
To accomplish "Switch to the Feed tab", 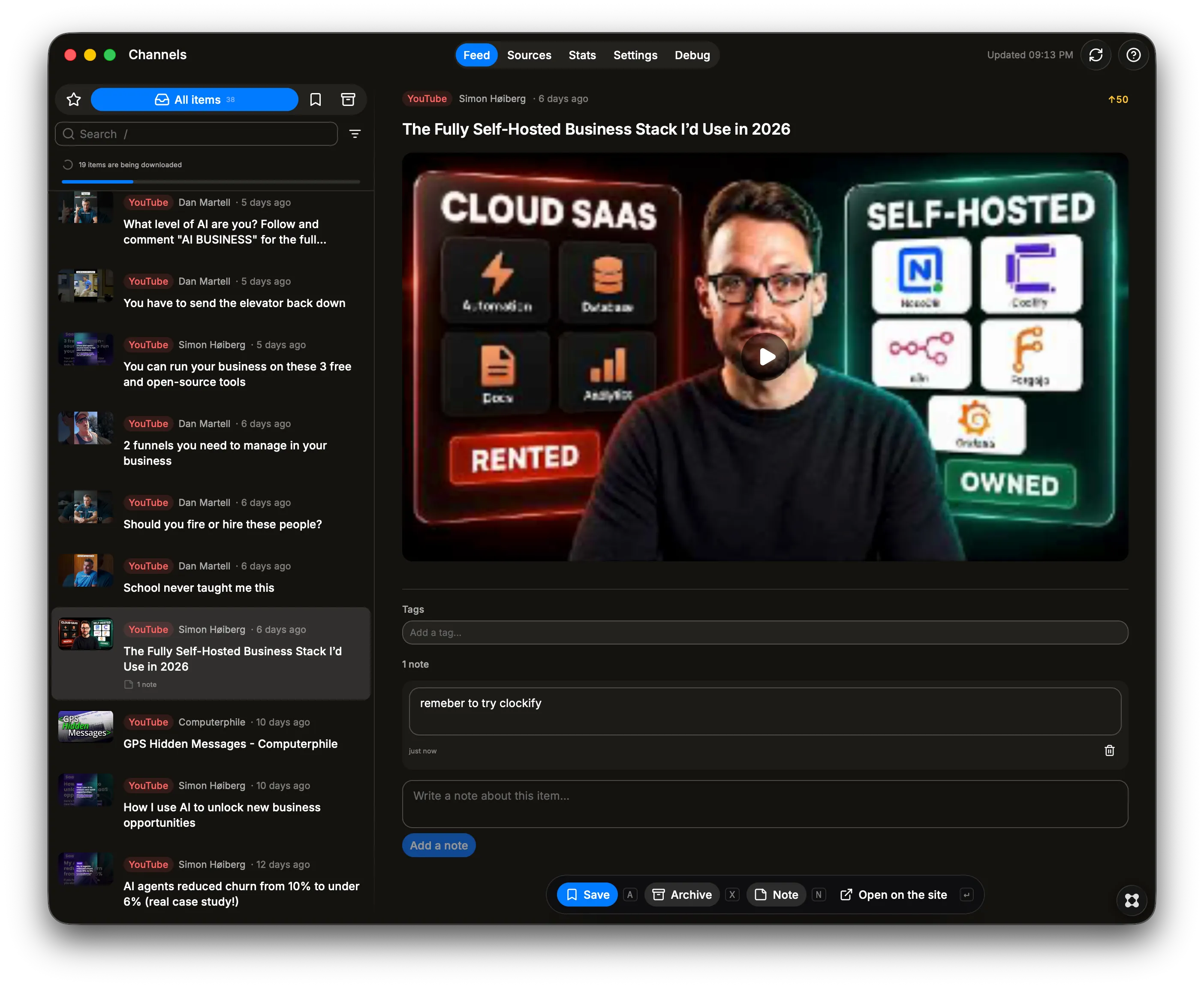I will (476, 55).
